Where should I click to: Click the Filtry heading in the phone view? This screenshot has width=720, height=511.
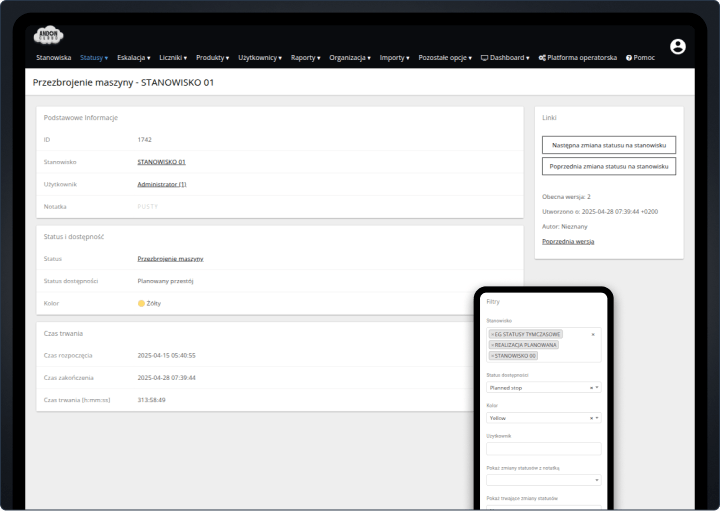pyautogui.click(x=493, y=302)
